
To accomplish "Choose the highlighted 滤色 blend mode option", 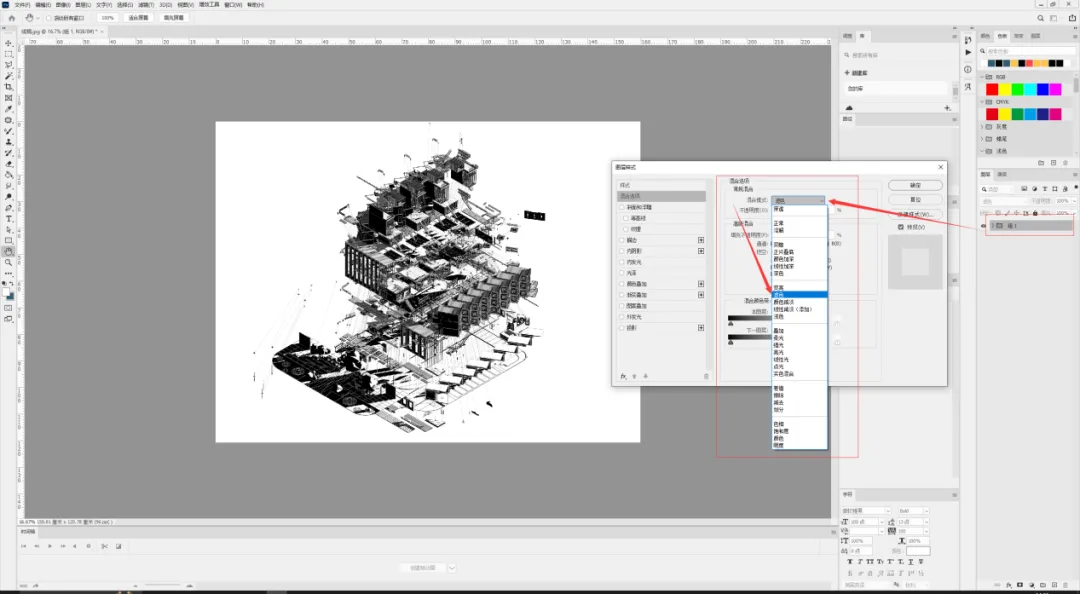I will pyautogui.click(x=800, y=294).
